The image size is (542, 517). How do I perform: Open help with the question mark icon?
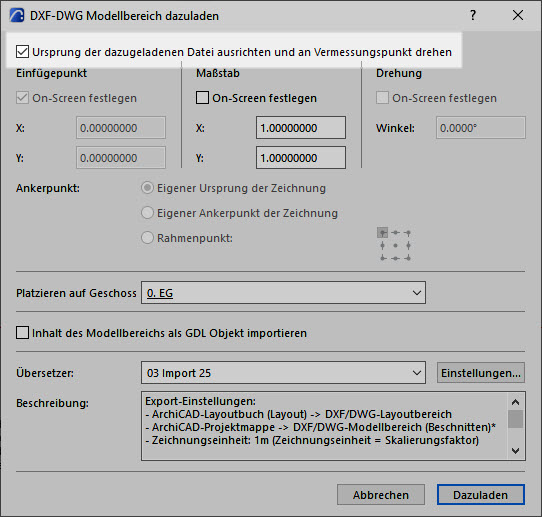coord(473,15)
